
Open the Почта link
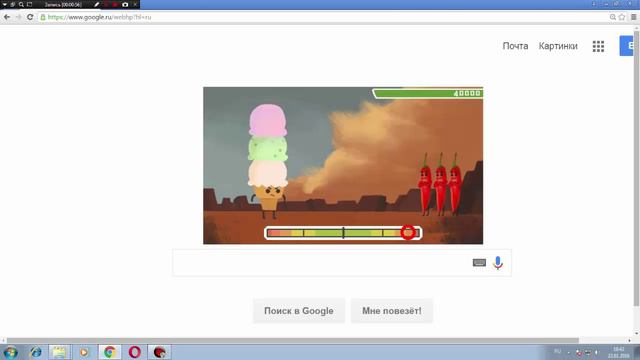pos(515,46)
